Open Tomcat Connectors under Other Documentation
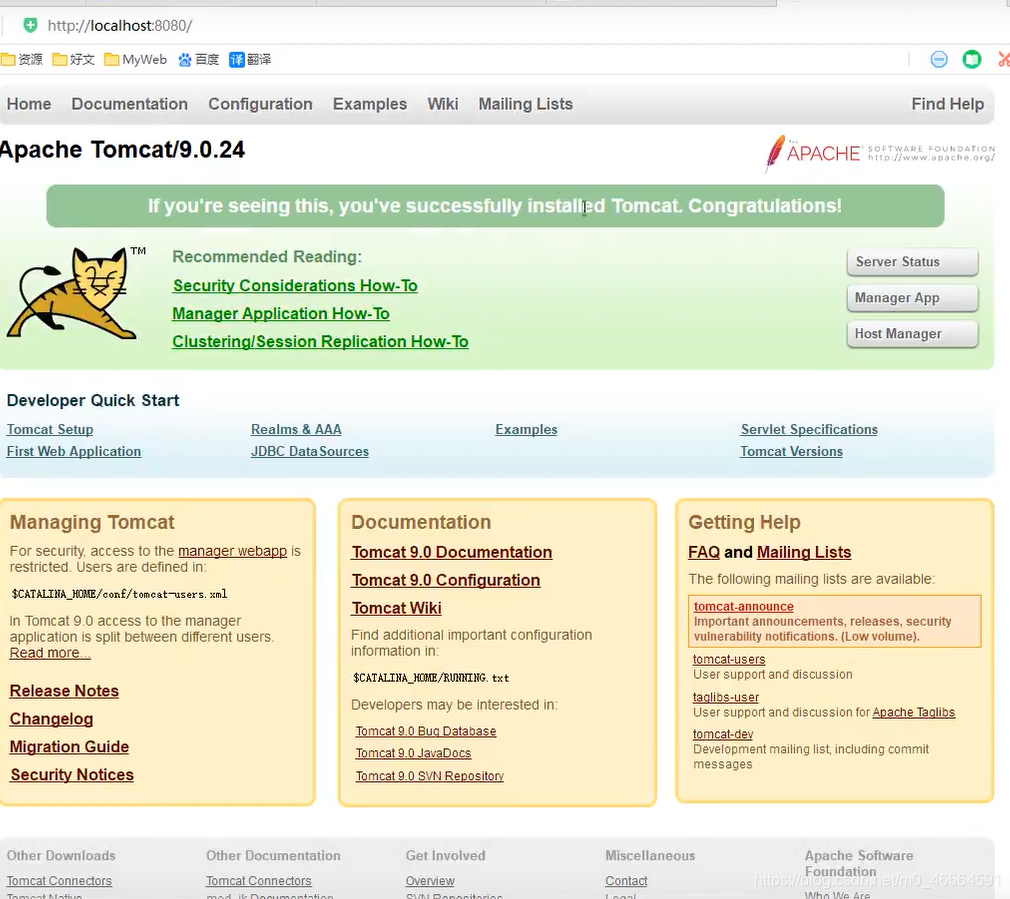The width and height of the screenshot is (1010, 899). (258, 881)
